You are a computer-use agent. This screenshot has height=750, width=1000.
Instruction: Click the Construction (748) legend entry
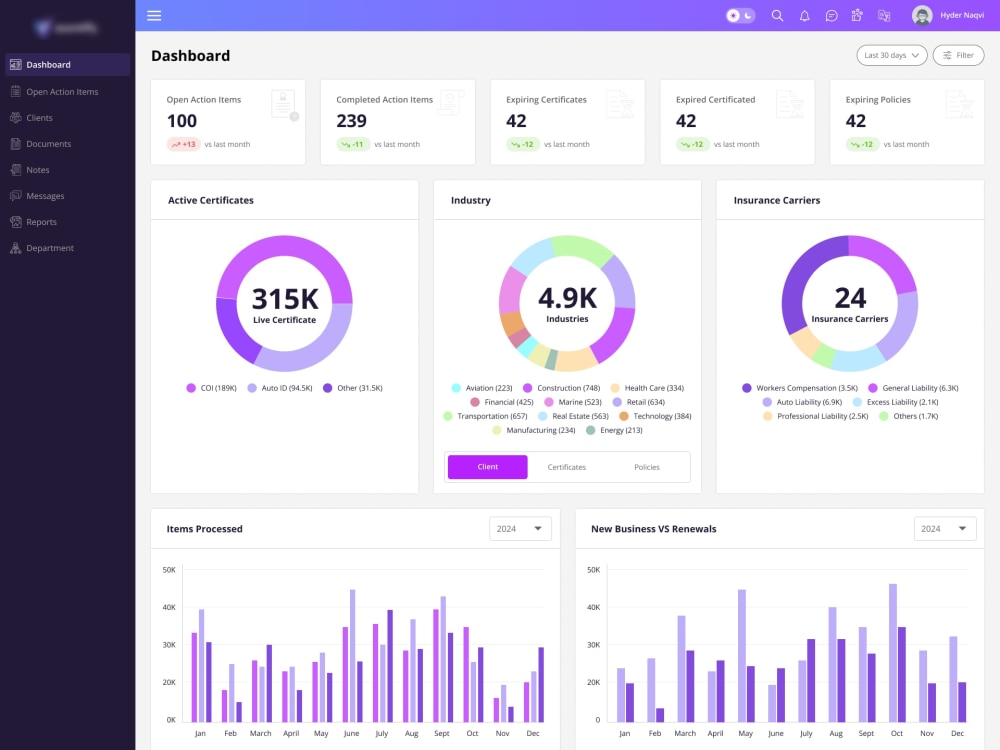click(x=561, y=388)
